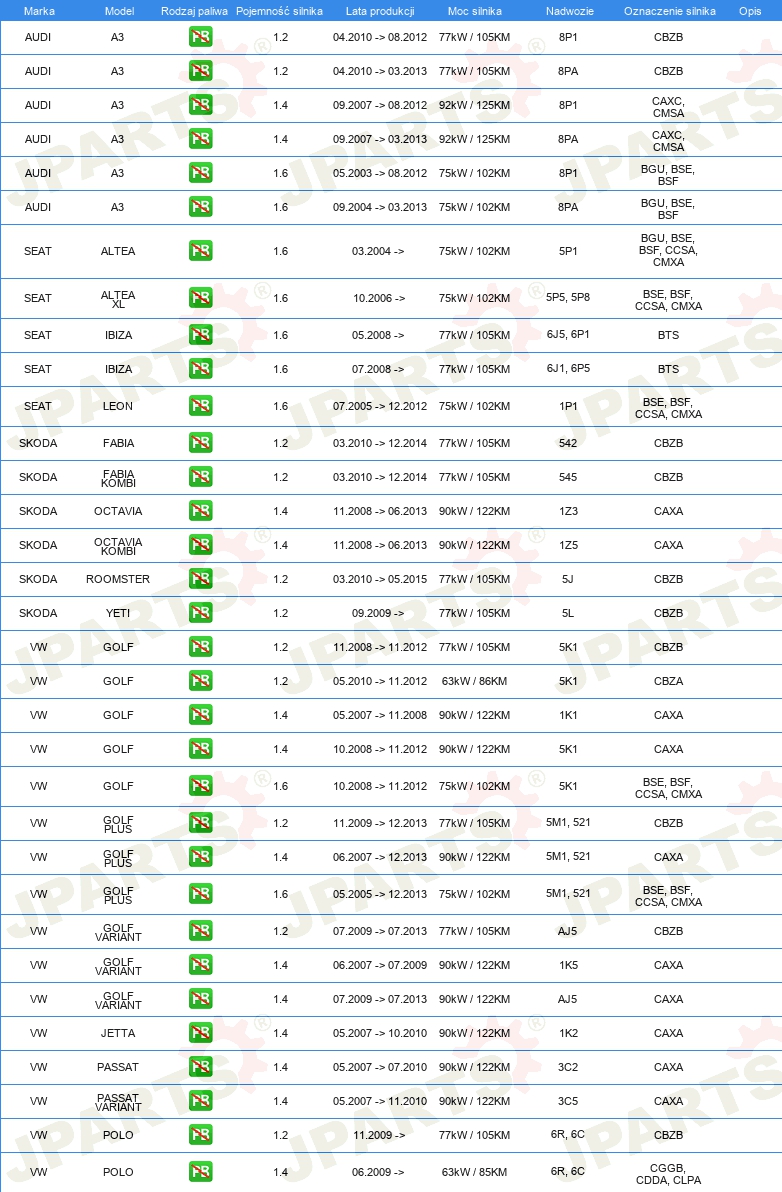Click the engine code 'CBZA'
782x1192 pixels.
(668, 681)
